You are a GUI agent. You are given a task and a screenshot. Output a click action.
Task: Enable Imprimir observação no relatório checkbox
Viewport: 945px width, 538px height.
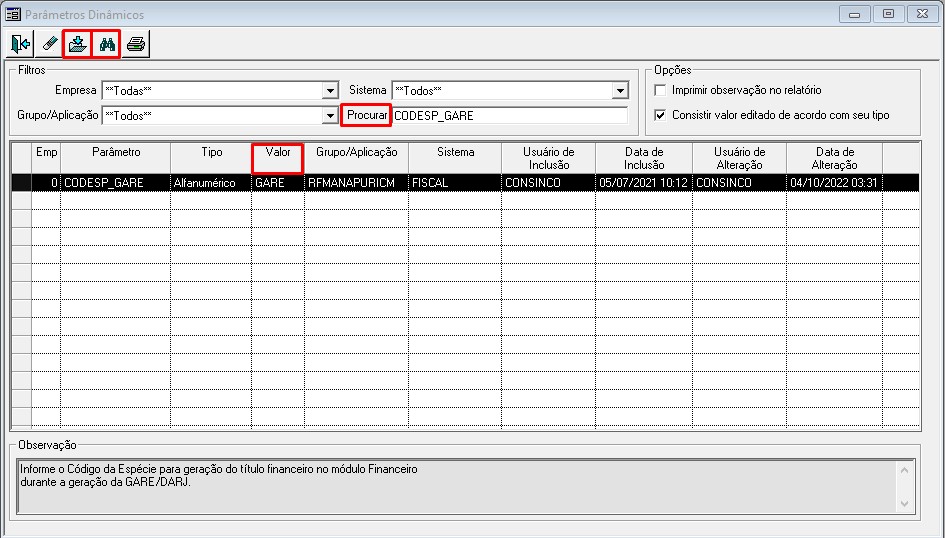[661, 90]
